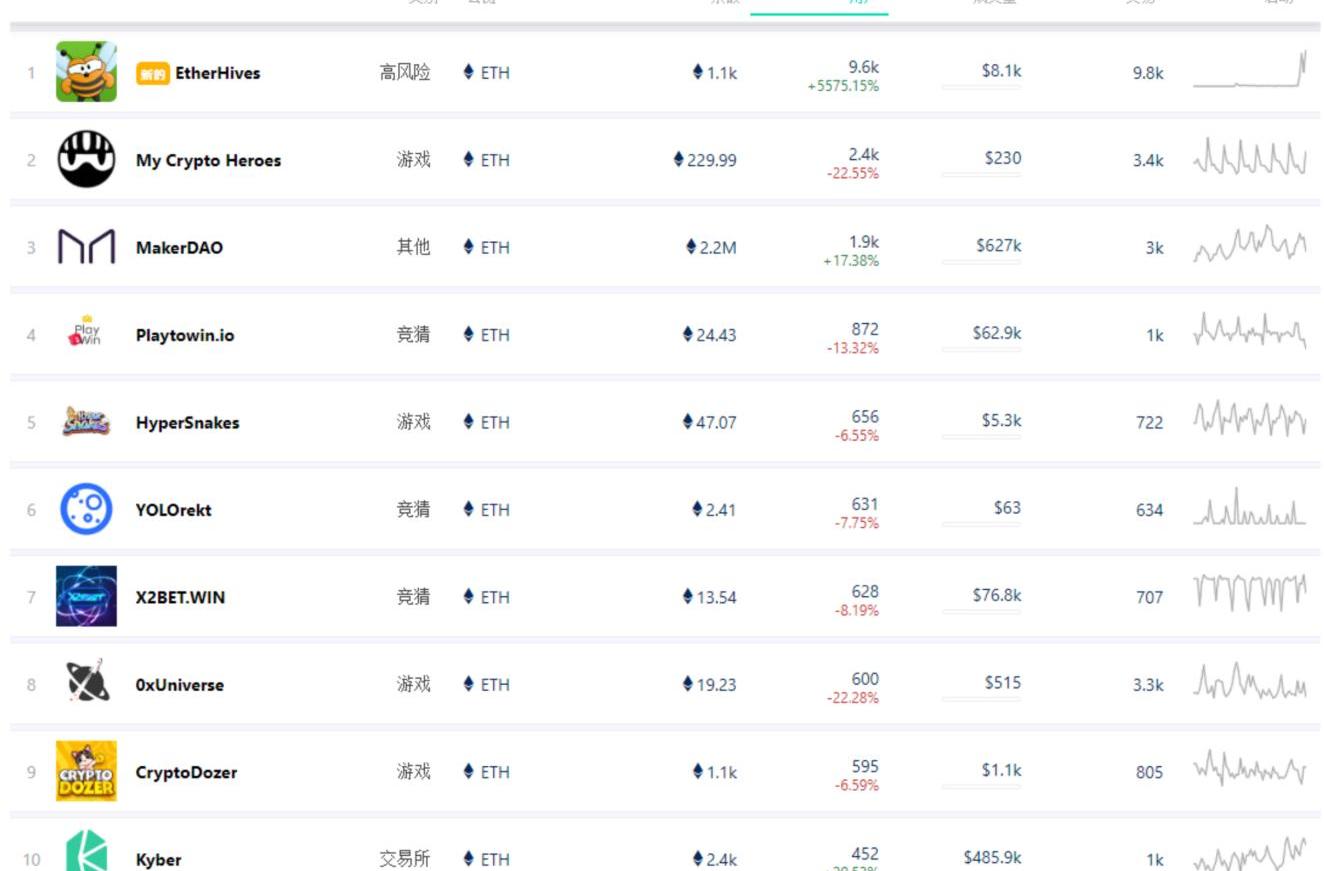Screen dimensions: 1324x871
Task: Select the 高风险 category label for EtherHives
Action: pos(405,72)
